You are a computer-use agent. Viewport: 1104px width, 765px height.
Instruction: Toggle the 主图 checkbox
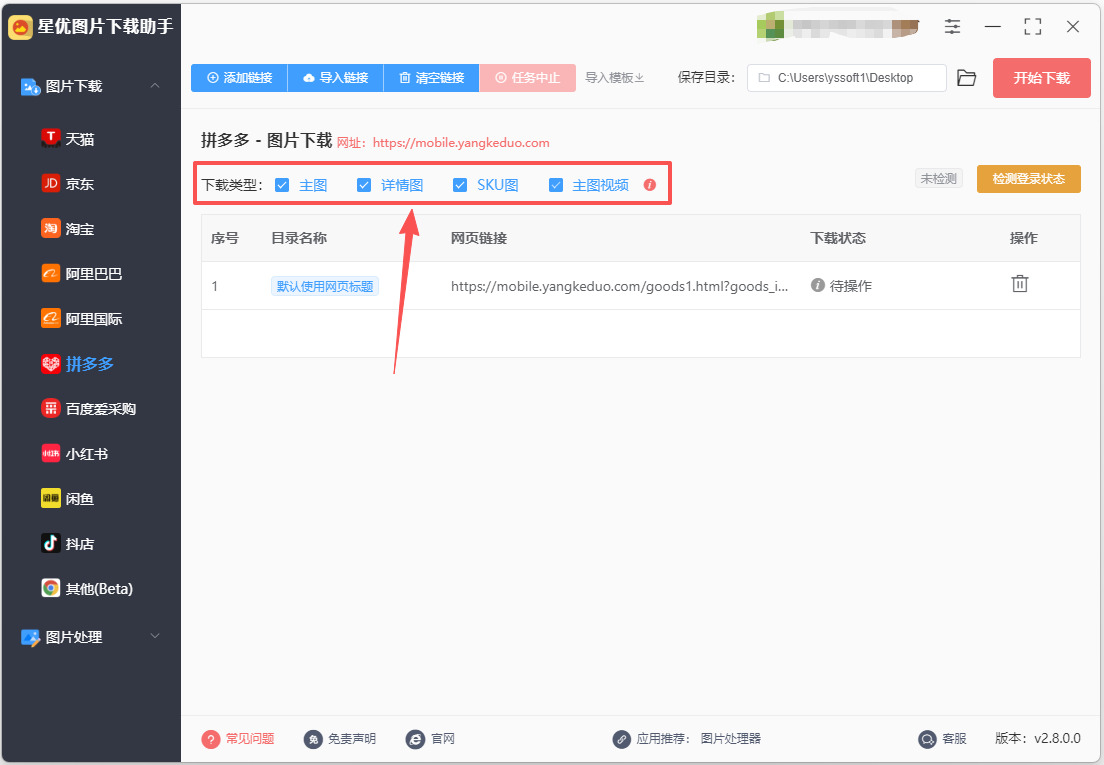[x=282, y=185]
